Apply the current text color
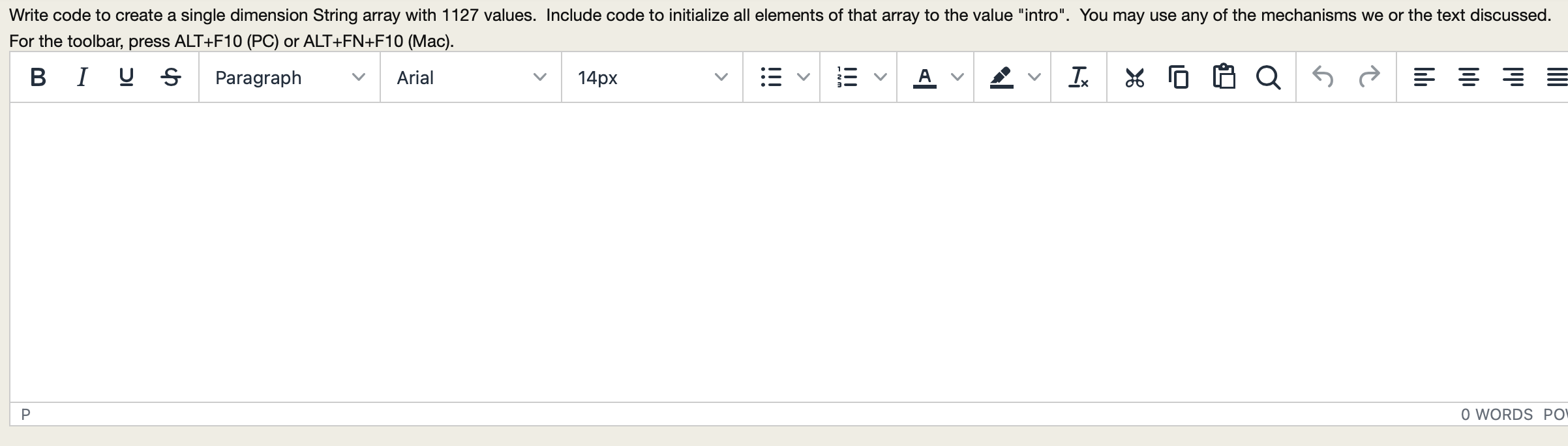The width and height of the screenshot is (1568, 446). [x=924, y=78]
